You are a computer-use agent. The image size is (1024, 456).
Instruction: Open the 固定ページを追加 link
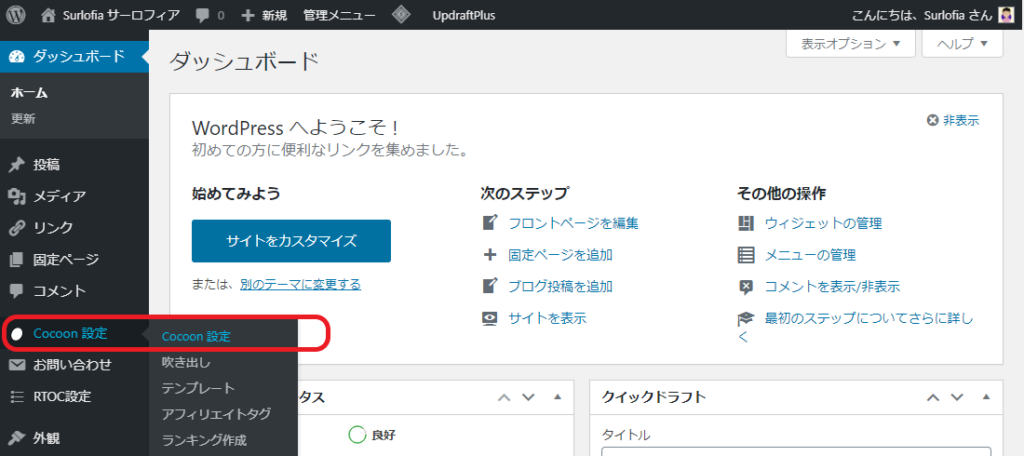coord(560,255)
